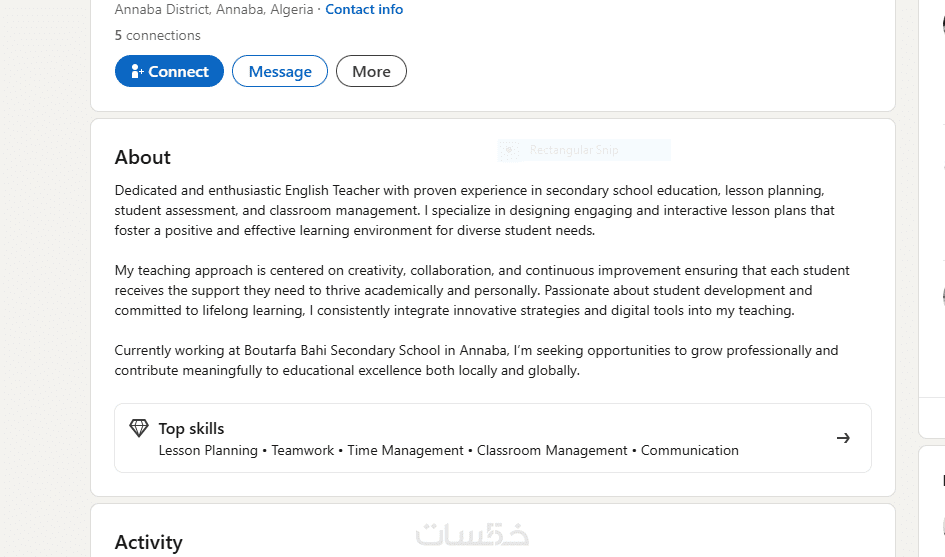Click the right arrow in Top skills
The width and height of the screenshot is (945, 557).
pos(843,438)
